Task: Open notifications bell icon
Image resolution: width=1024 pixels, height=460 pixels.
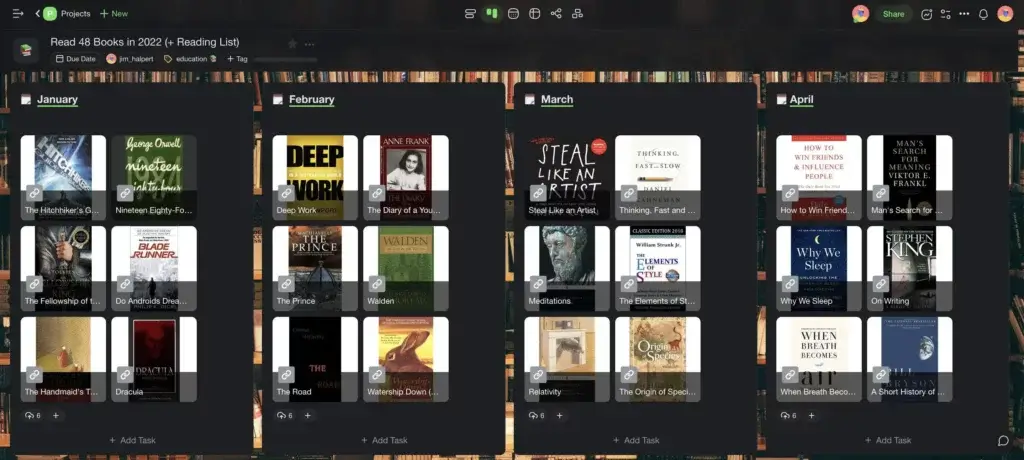Action: point(983,14)
